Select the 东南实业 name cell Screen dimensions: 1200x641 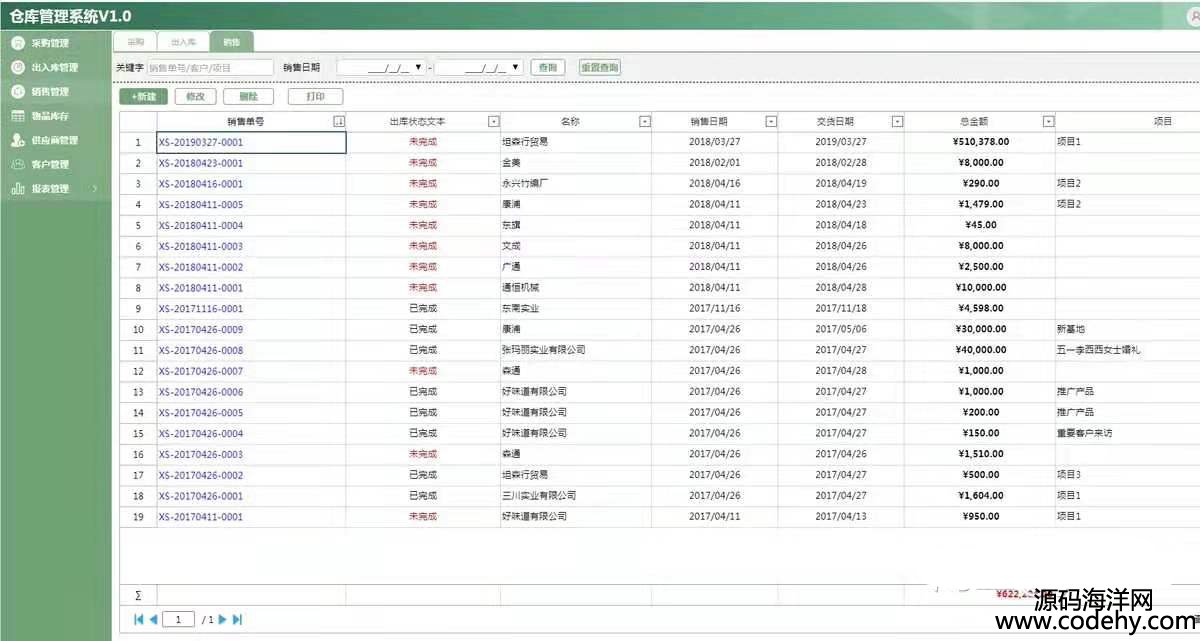point(576,308)
